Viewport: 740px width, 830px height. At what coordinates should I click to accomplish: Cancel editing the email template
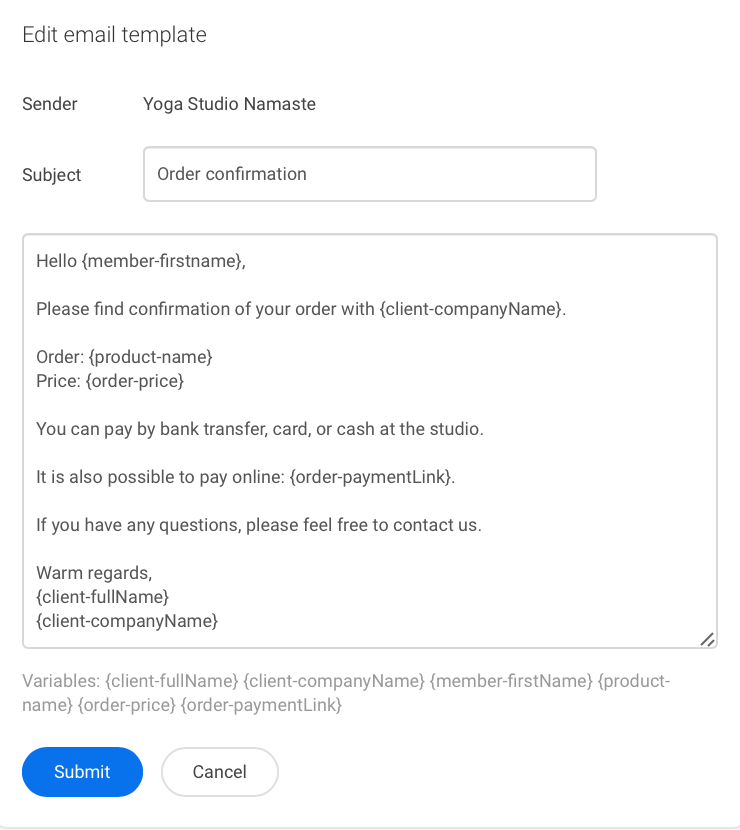pos(220,772)
